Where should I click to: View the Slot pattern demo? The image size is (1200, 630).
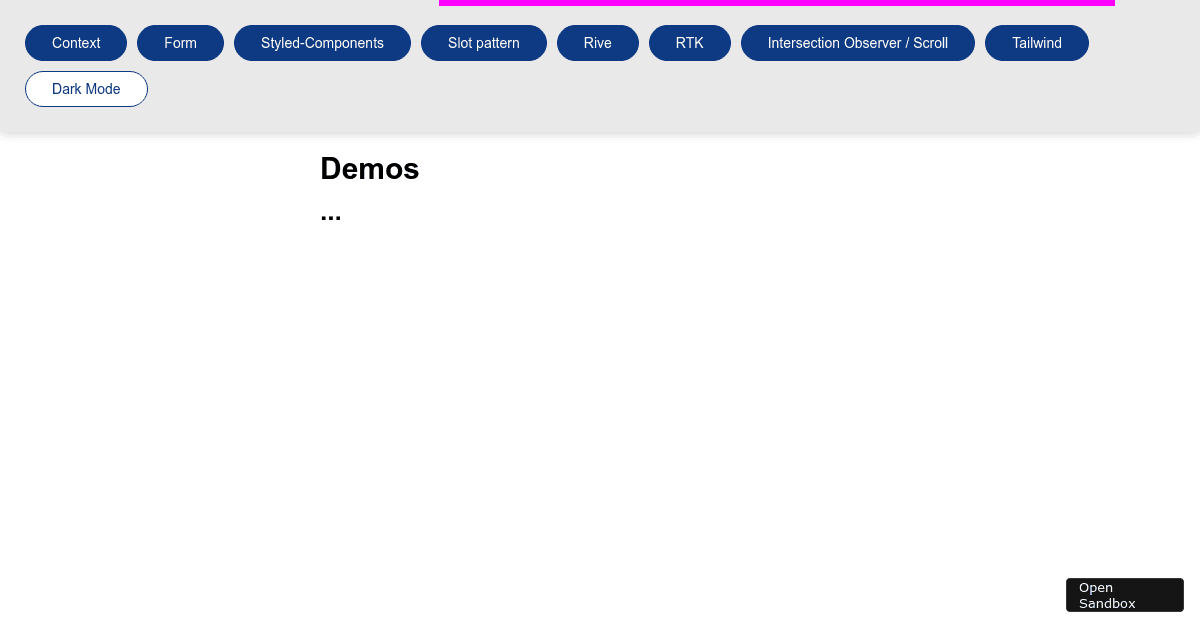[484, 43]
